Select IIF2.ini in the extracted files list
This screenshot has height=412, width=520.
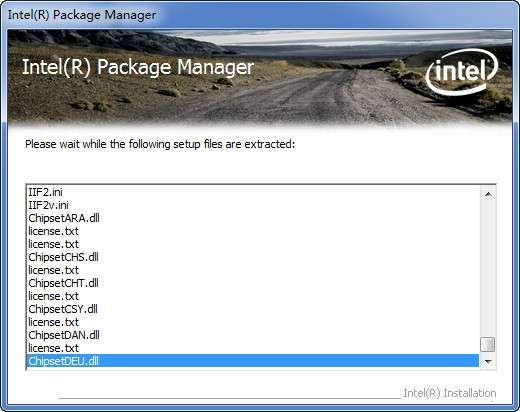252,192
